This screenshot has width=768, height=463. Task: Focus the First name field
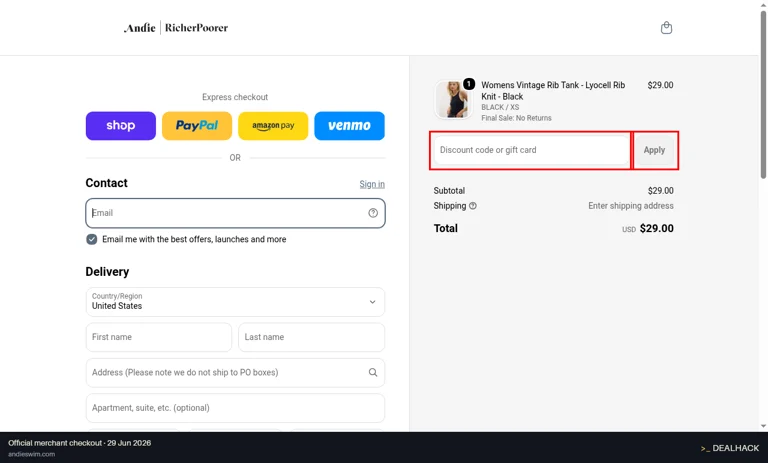[159, 337]
